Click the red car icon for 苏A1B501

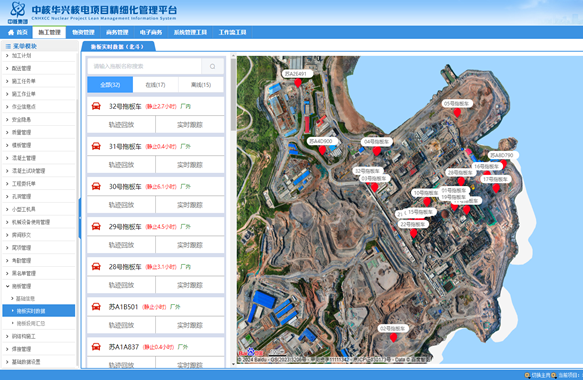[x=96, y=307]
